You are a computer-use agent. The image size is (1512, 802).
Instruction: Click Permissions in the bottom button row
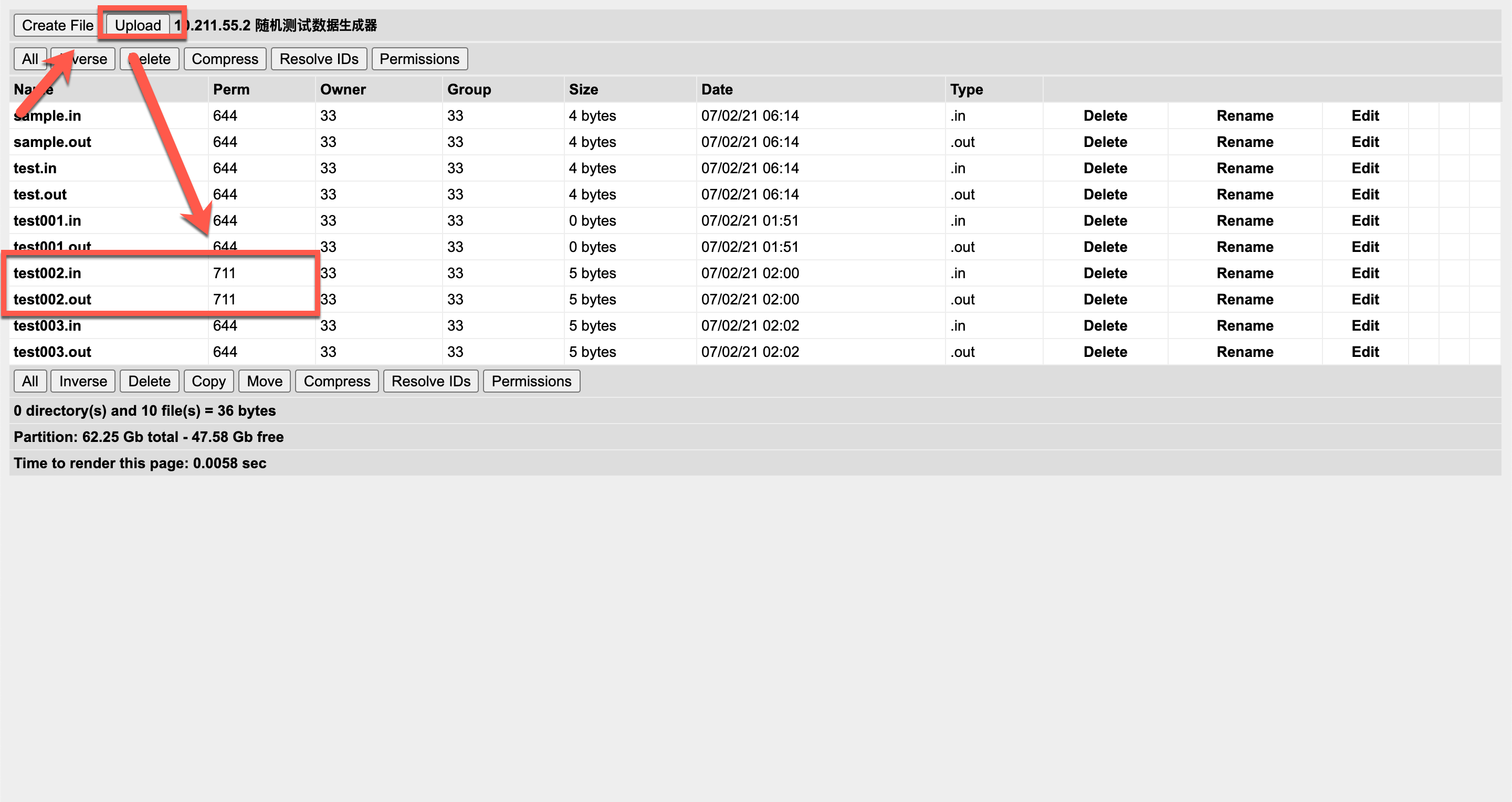pos(531,381)
